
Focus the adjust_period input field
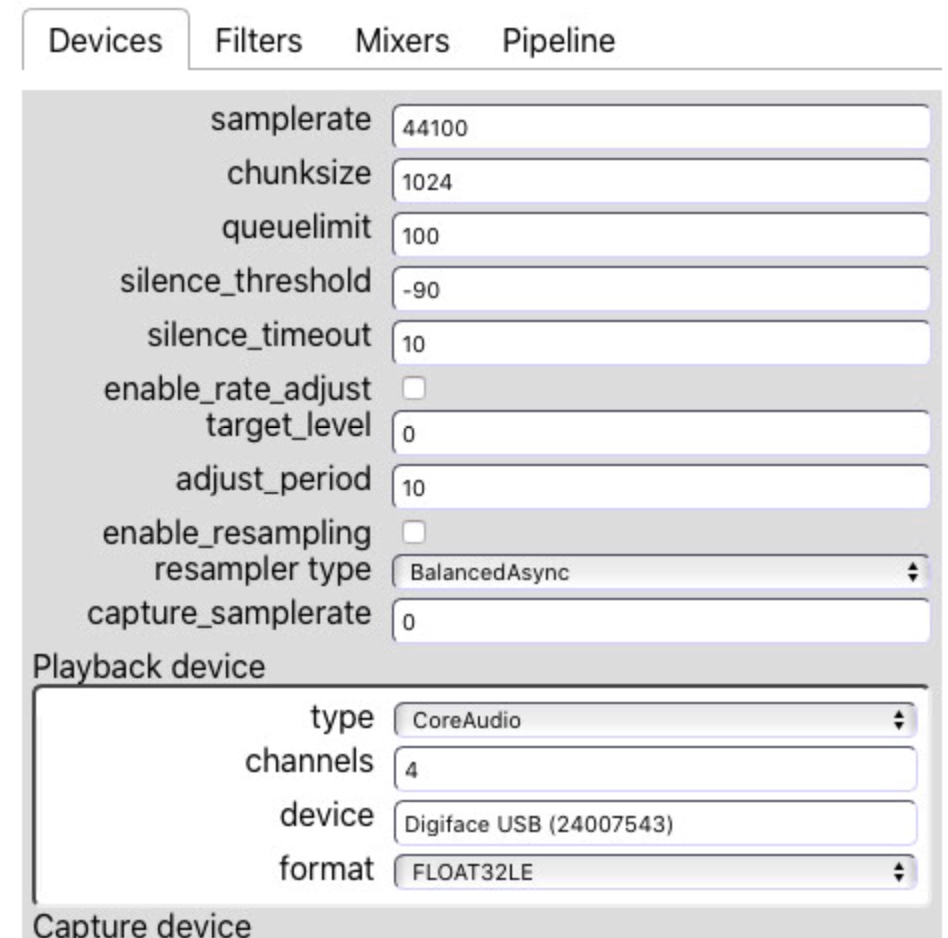[x=661, y=487]
